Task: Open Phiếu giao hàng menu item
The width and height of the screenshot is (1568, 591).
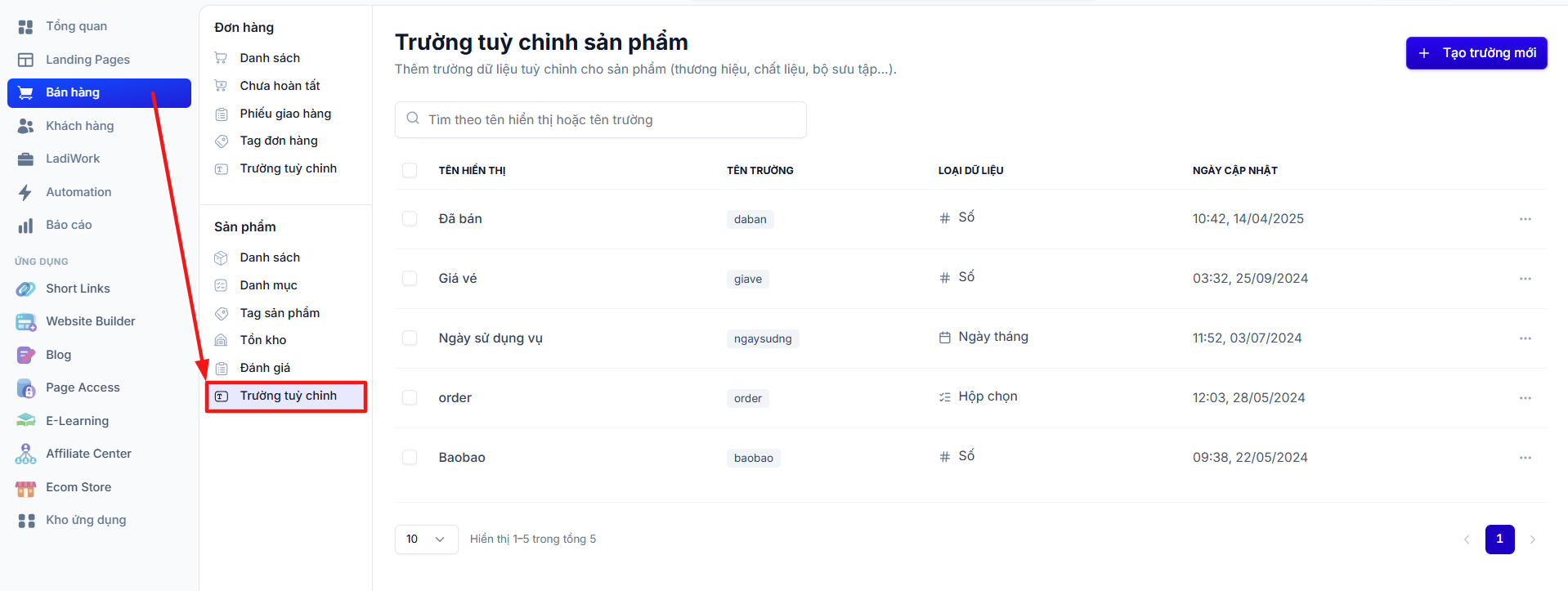Action: coord(285,114)
